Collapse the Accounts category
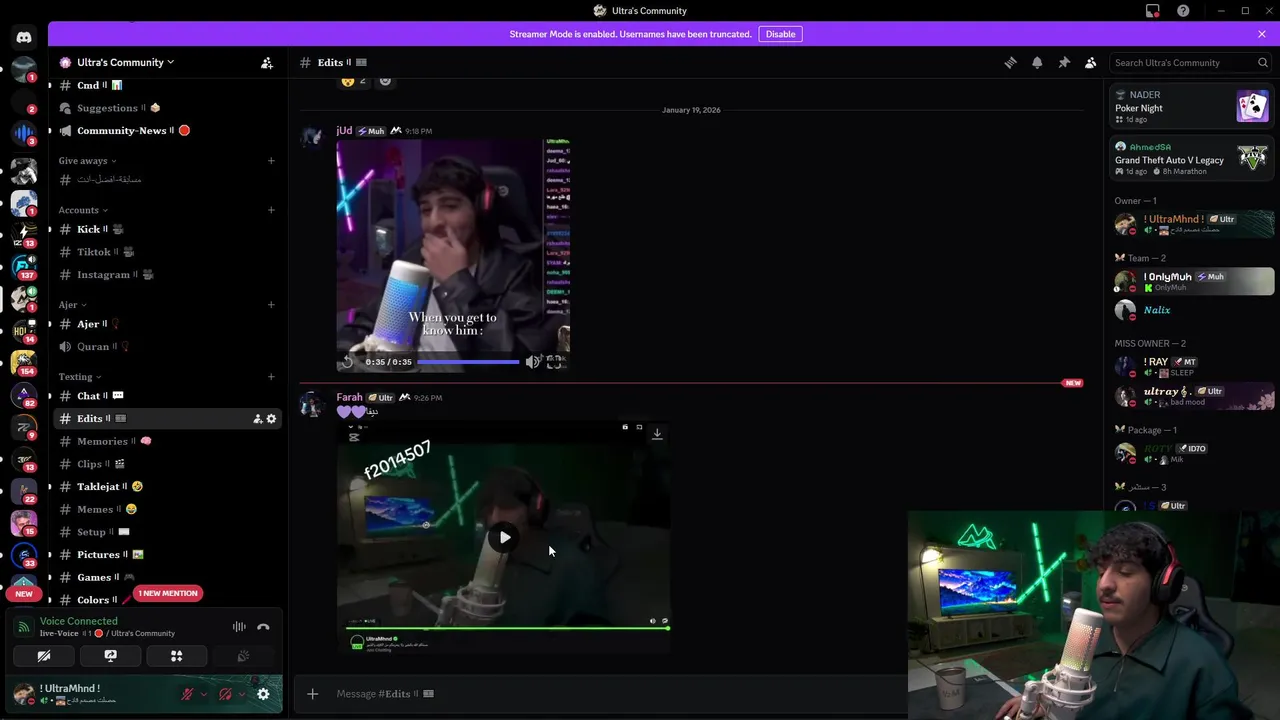Image resolution: width=1280 pixels, height=720 pixels. click(x=82, y=210)
